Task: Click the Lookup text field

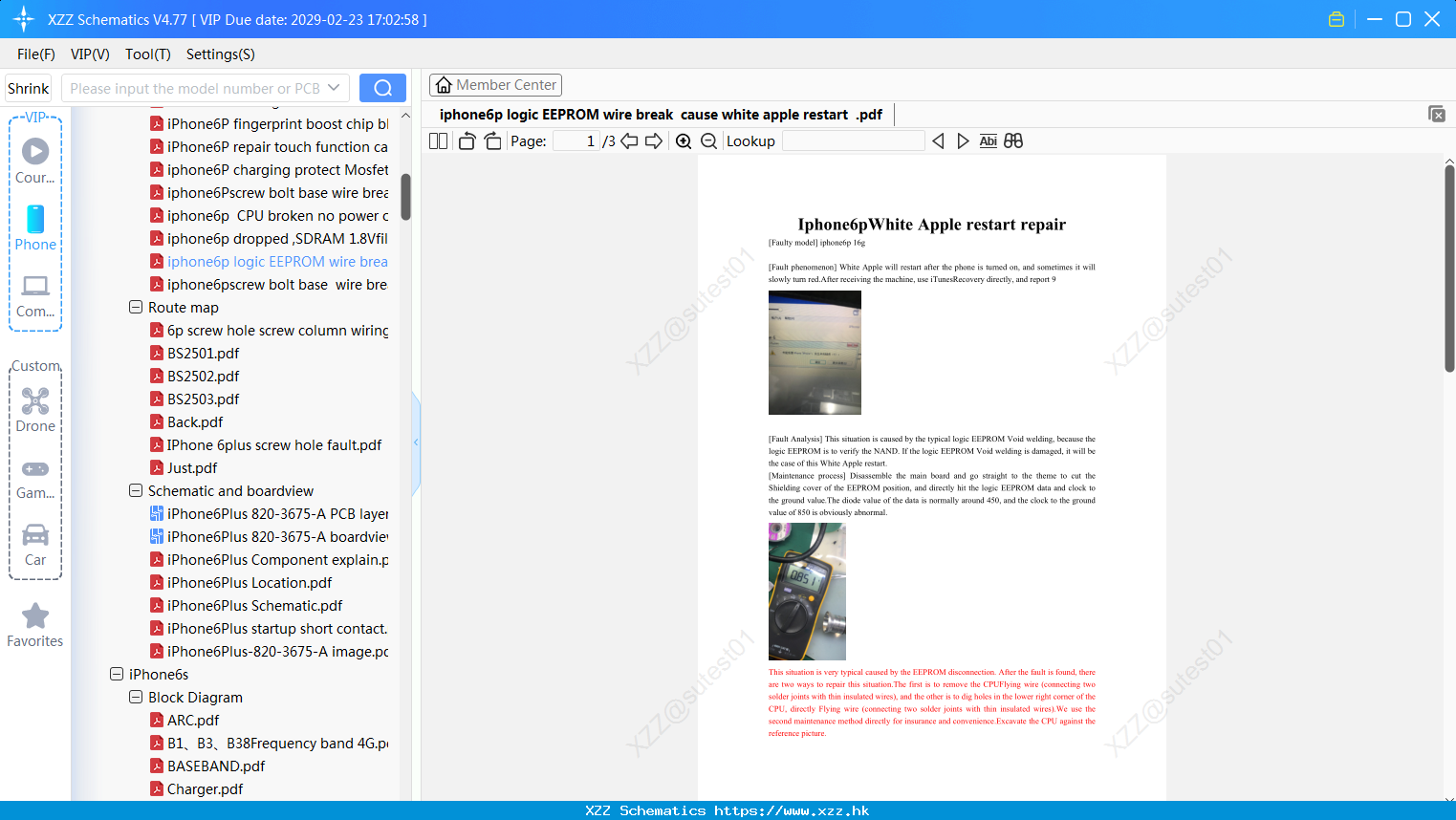Action: [x=853, y=140]
